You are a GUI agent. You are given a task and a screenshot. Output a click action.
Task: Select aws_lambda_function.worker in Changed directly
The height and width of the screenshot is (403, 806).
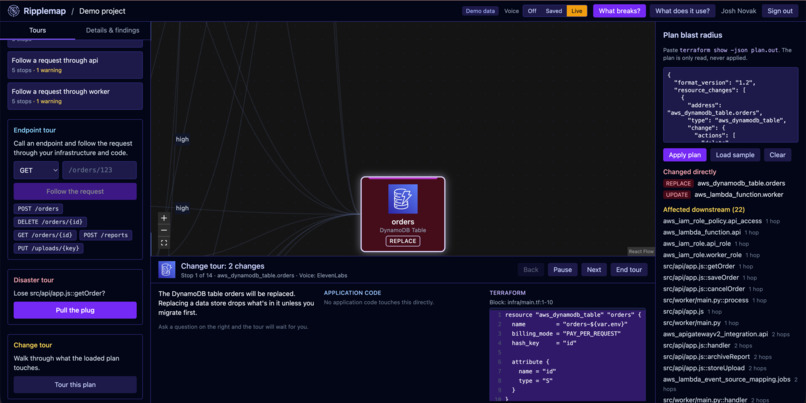coord(739,195)
